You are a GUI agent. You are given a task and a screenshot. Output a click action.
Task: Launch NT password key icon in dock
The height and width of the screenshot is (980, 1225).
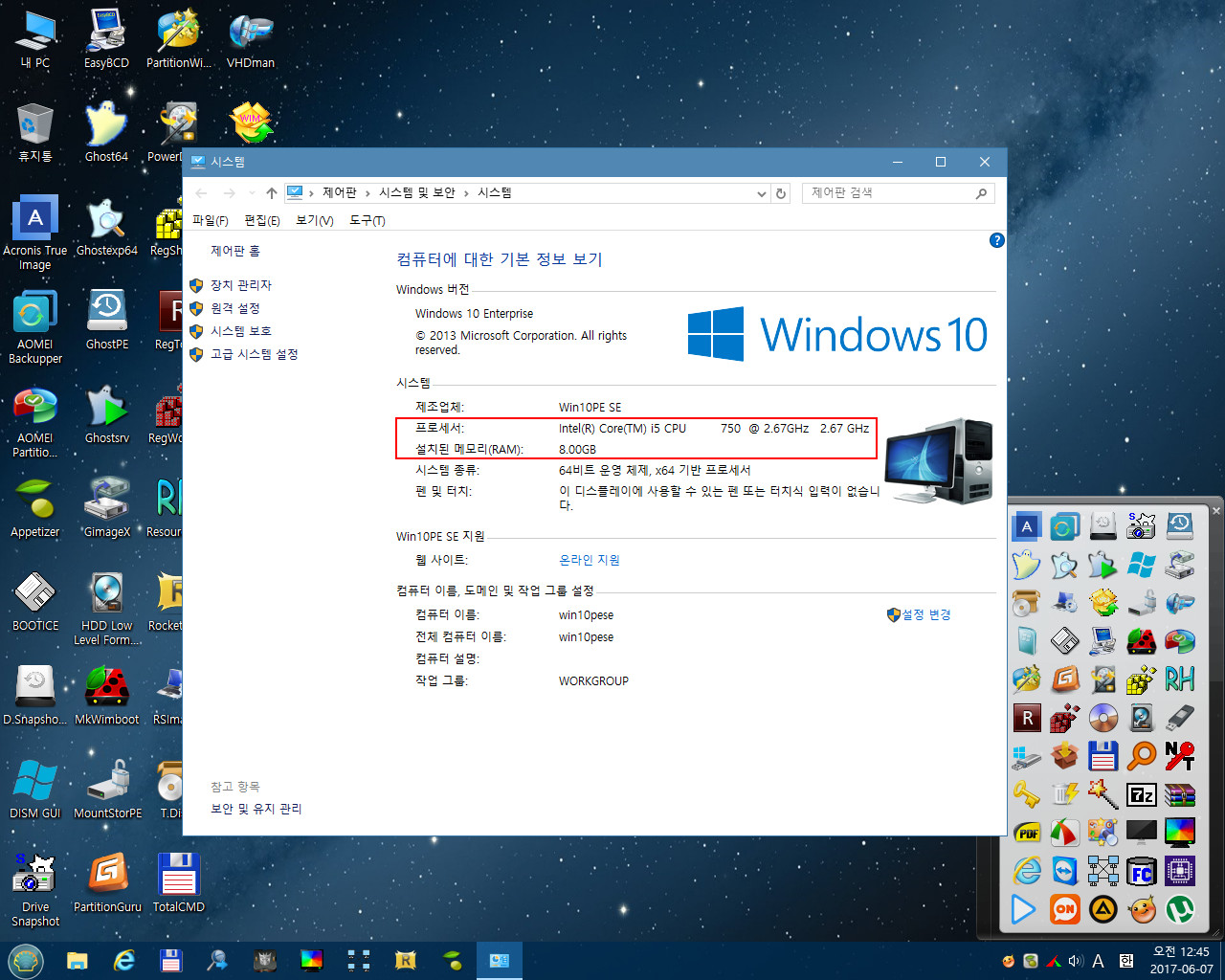tap(1180, 756)
